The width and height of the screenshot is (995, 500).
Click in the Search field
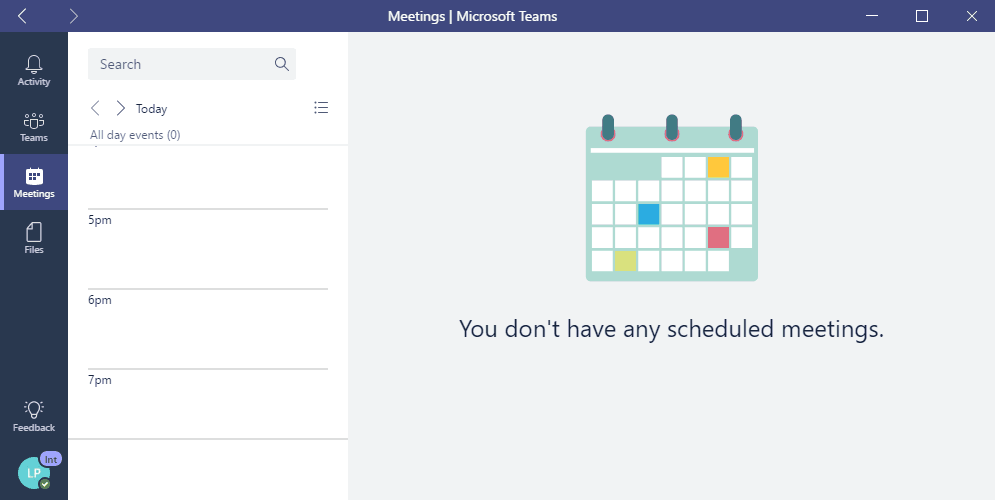pos(180,64)
